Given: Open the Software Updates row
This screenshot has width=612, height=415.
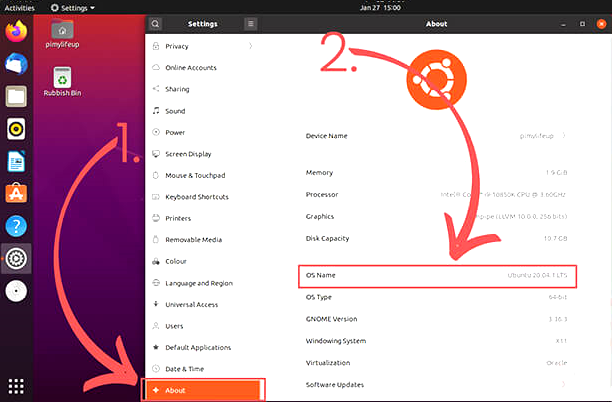Looking at the screenshot, I should 437,385.
